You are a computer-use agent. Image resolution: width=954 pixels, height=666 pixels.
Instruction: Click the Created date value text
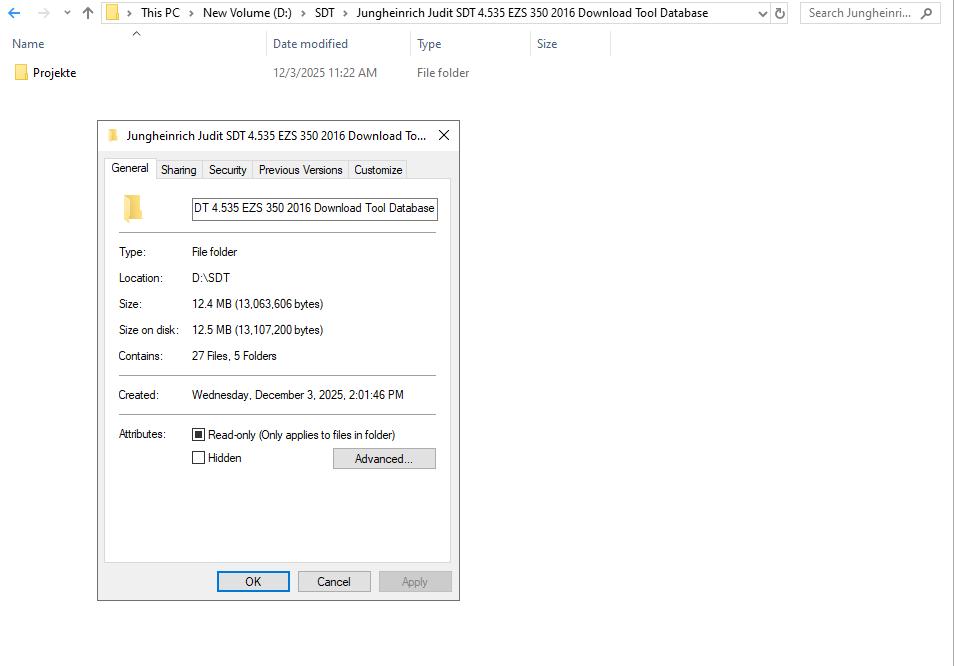pyautogui.click(x=298, y=395)
